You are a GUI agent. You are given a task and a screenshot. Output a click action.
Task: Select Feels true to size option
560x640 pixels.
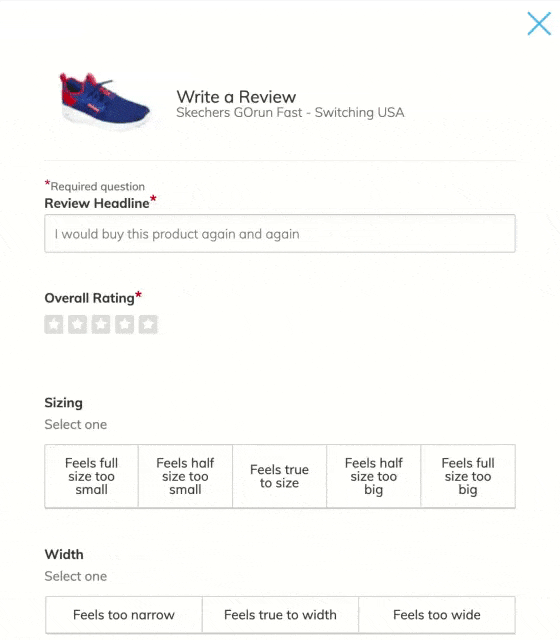[x=280, y=476]
